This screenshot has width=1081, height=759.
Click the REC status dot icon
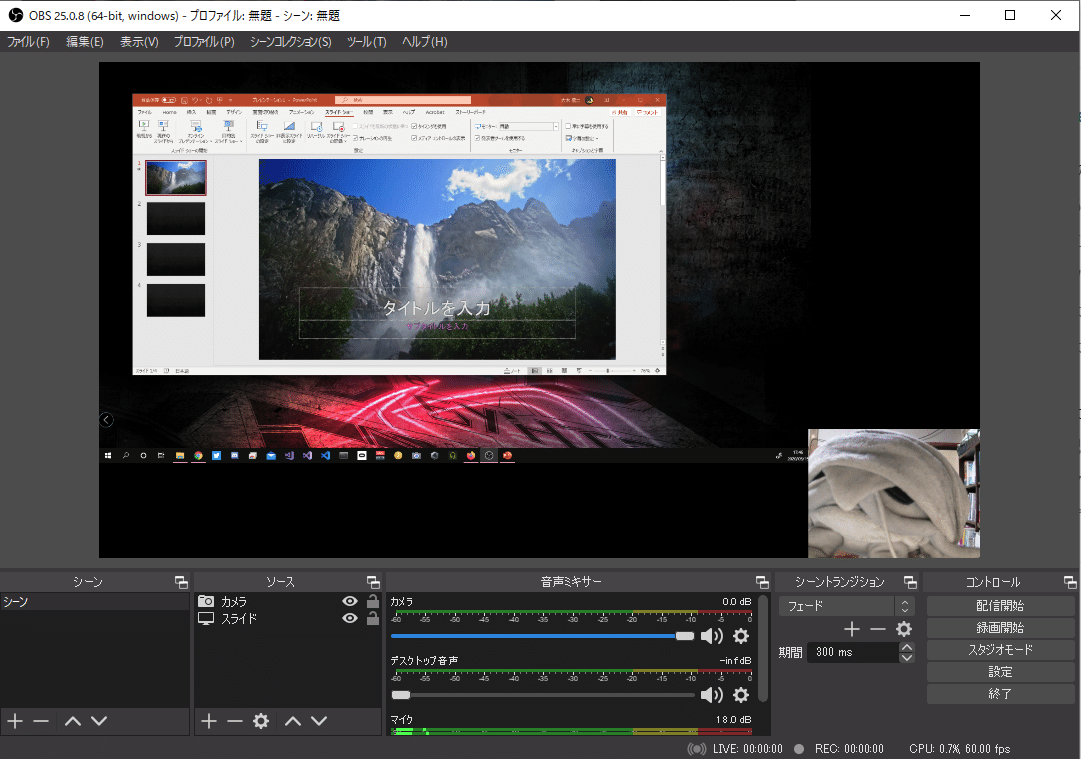click(799, 749)
